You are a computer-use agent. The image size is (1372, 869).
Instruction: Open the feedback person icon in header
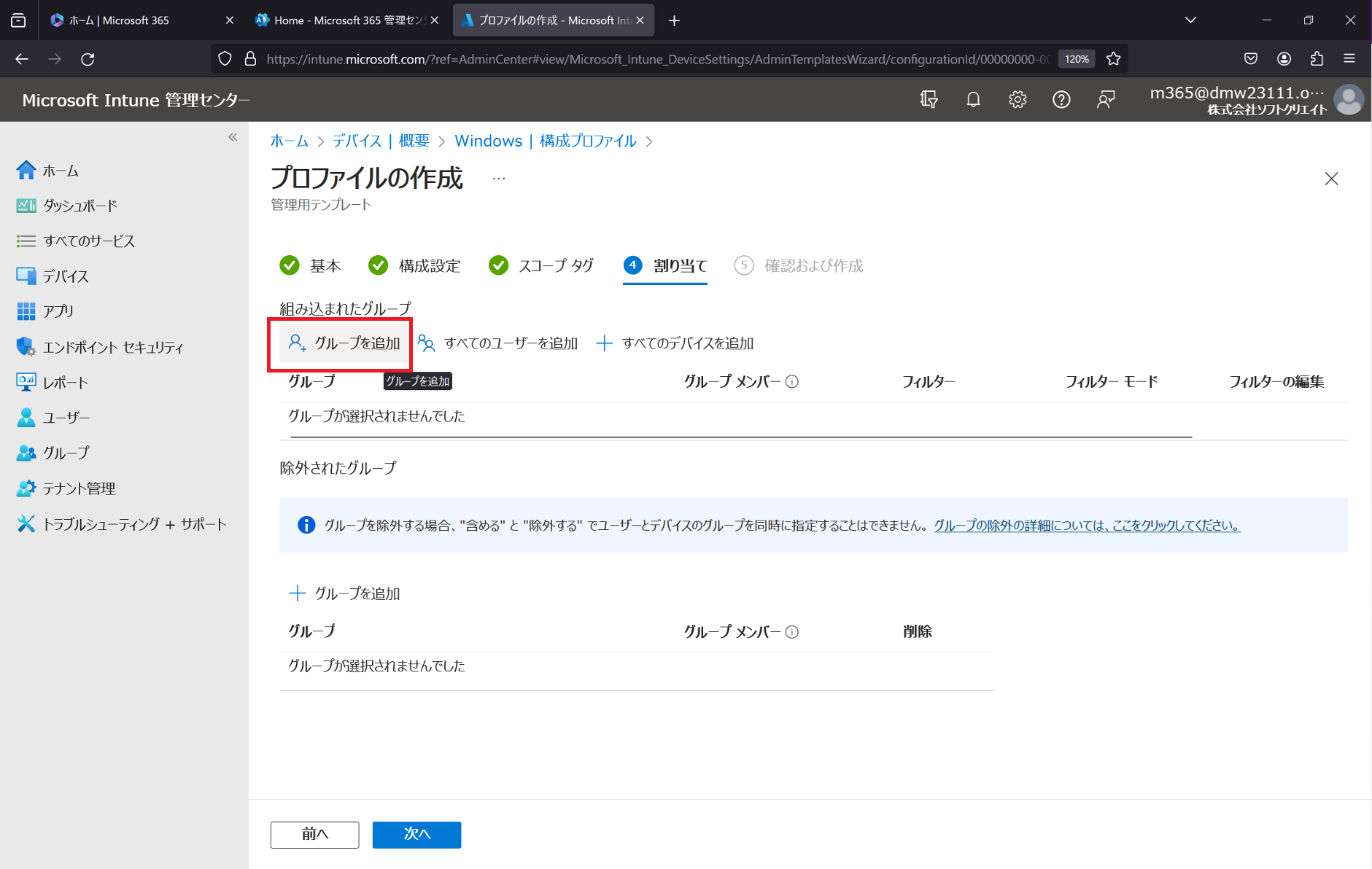tap(1106, 100)
